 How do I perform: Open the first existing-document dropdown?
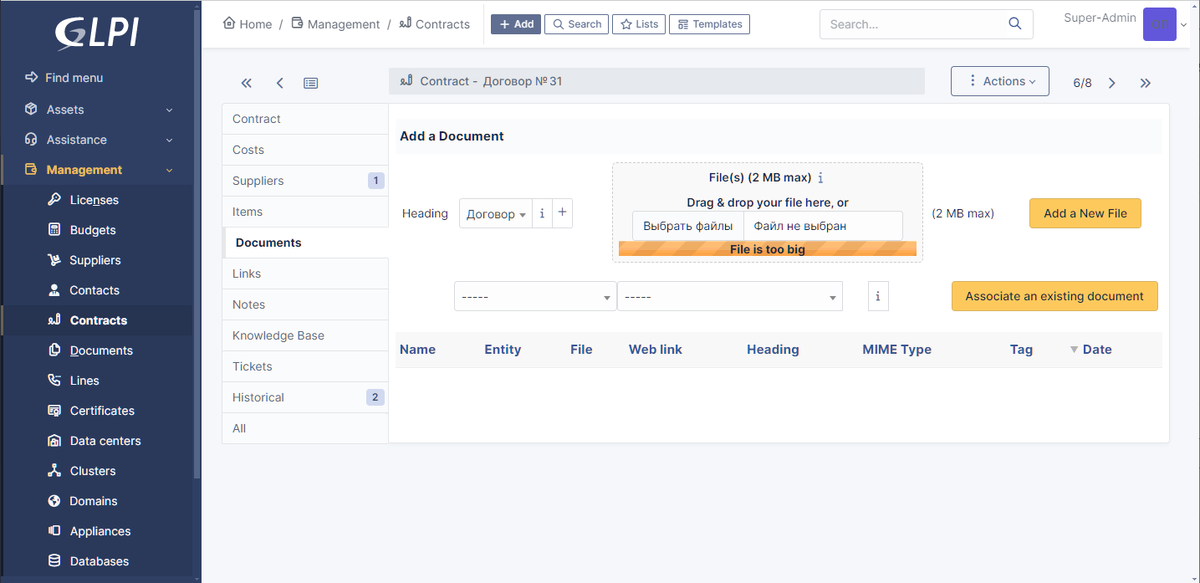click(x=535, y=297)
